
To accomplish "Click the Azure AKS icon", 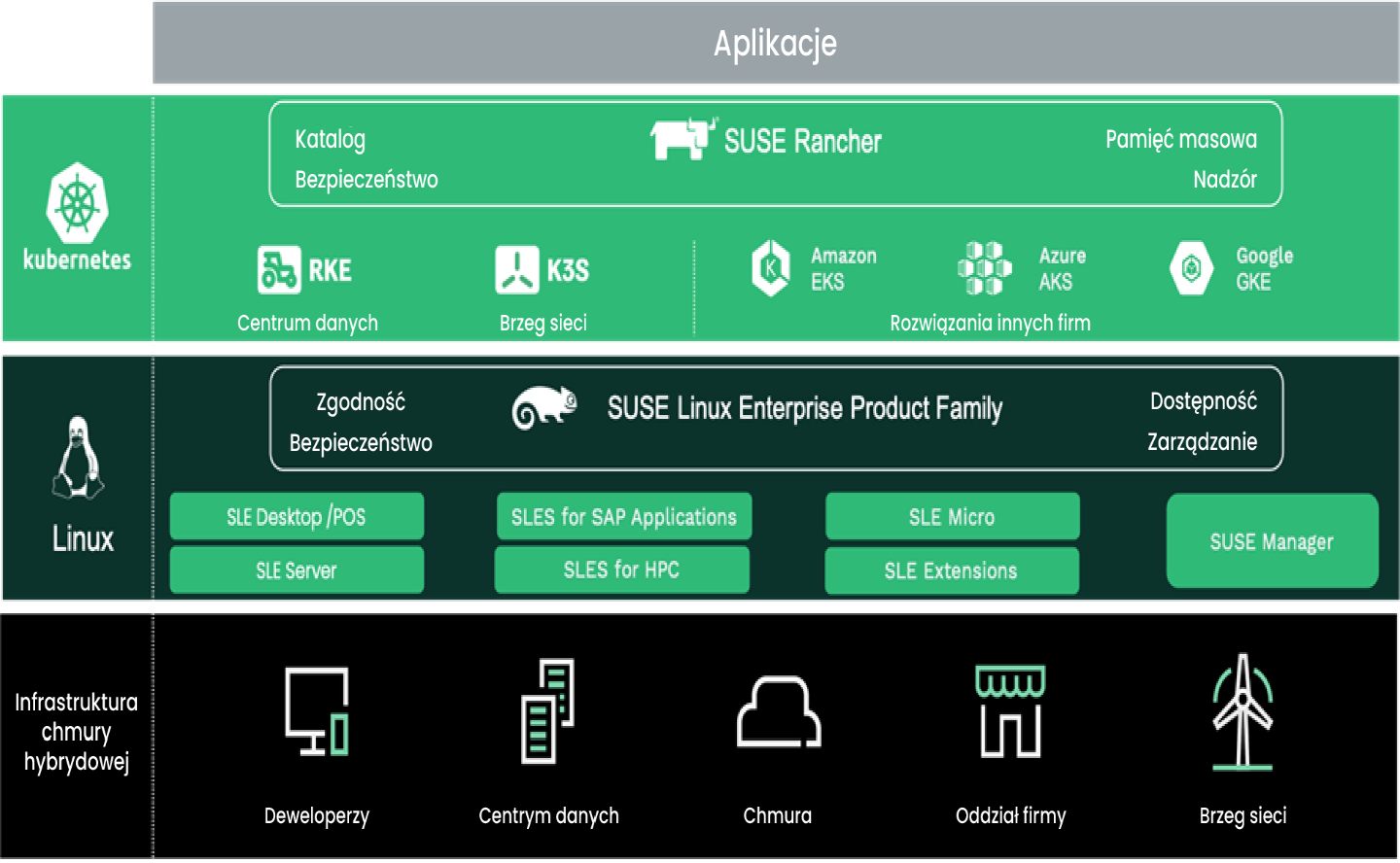I will [983, 269].
